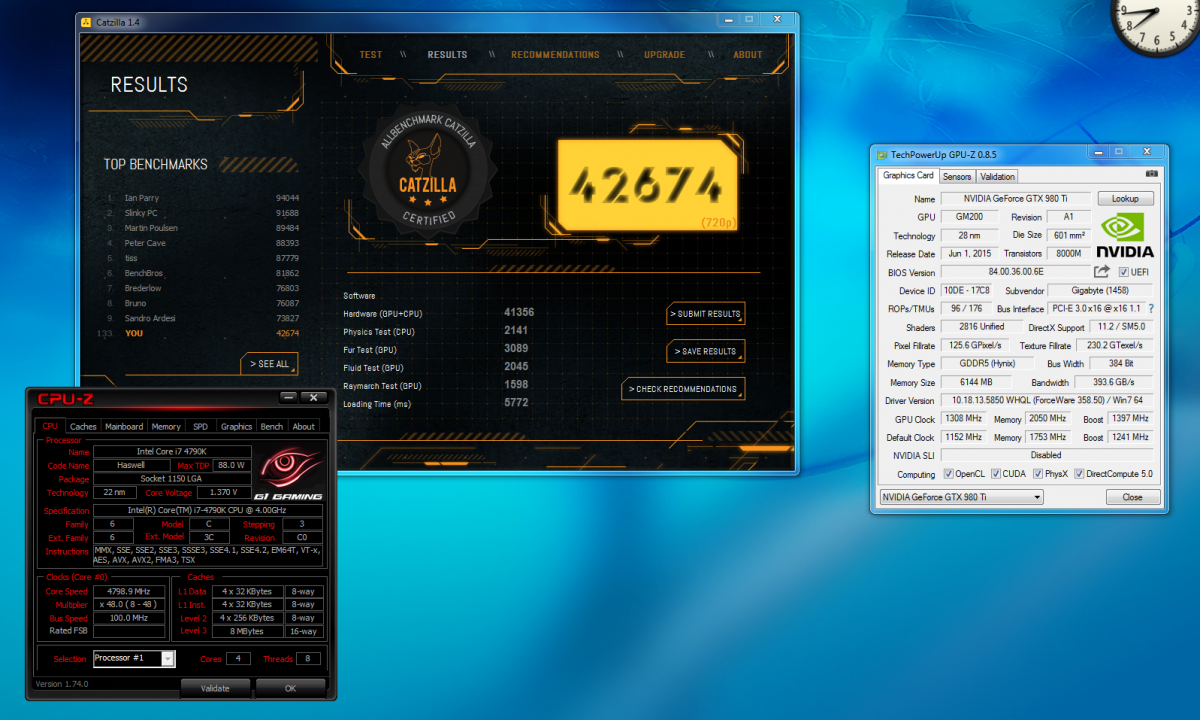Close the CPU-Z window
The height and width of the screenshot is (720, 1200).
pos(314,397)
